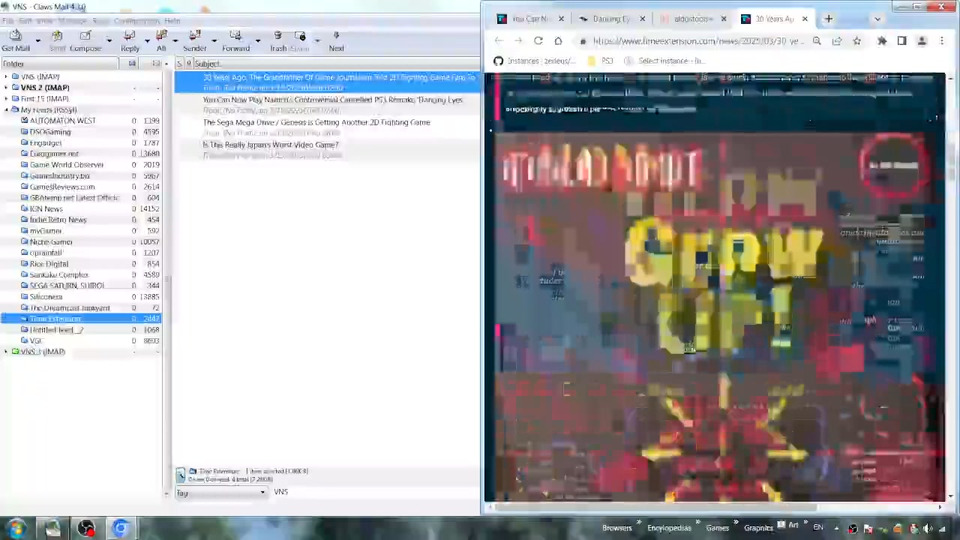Open the Forward dropdown arrow
The height and width of the screenshot is (540, 960).
click(x=258, y=41)
